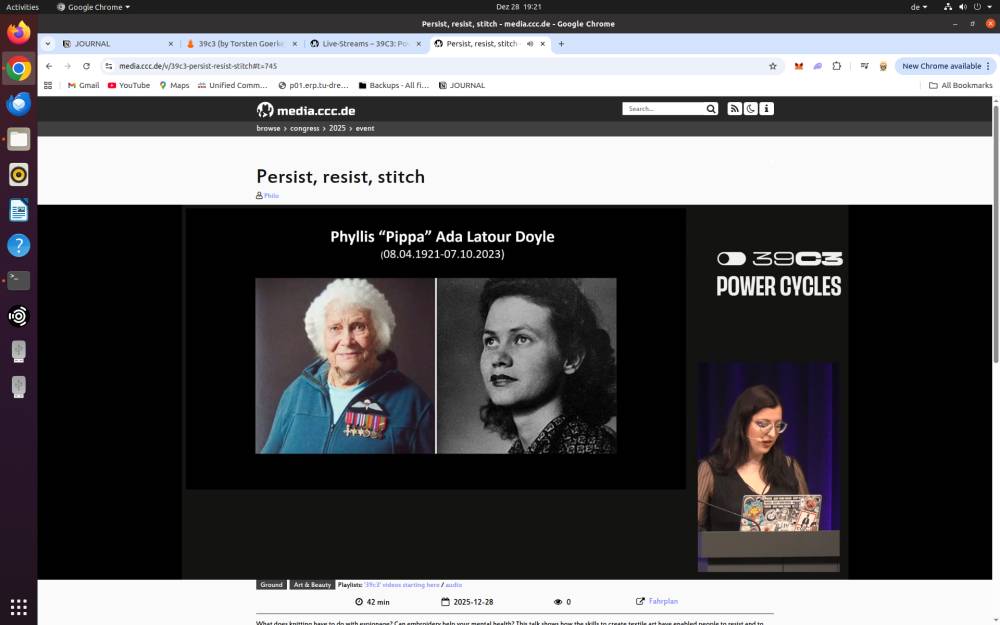1000x625 pixels.
Task: Launch Thunderbird from the dock
Action: click(x=19, y=104)
